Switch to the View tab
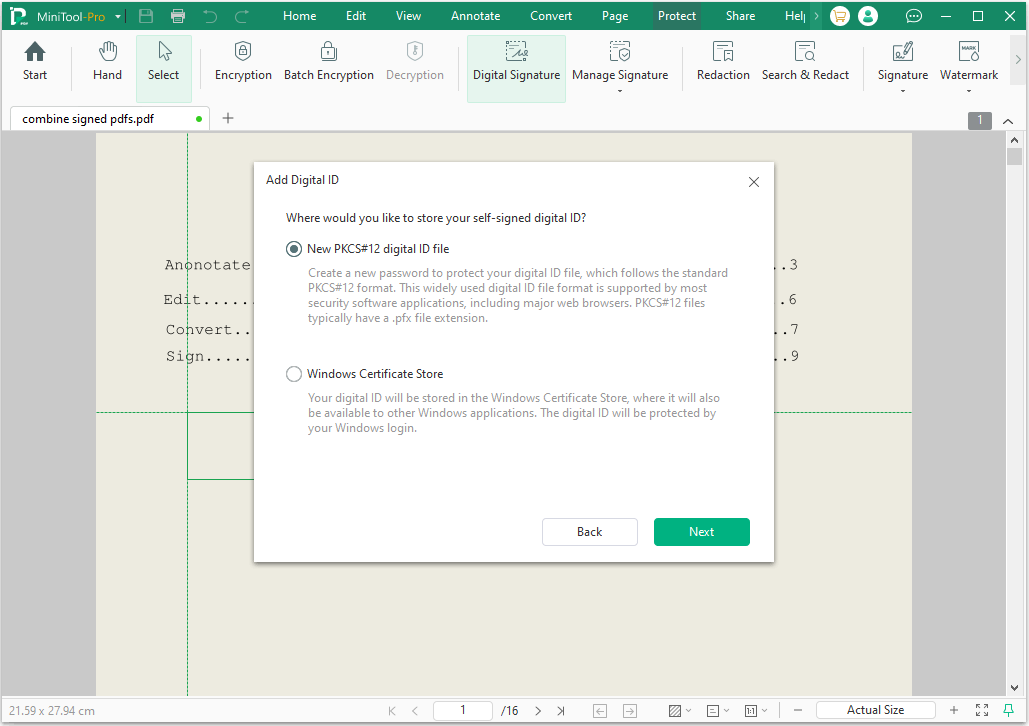 (x=408, y=16)
